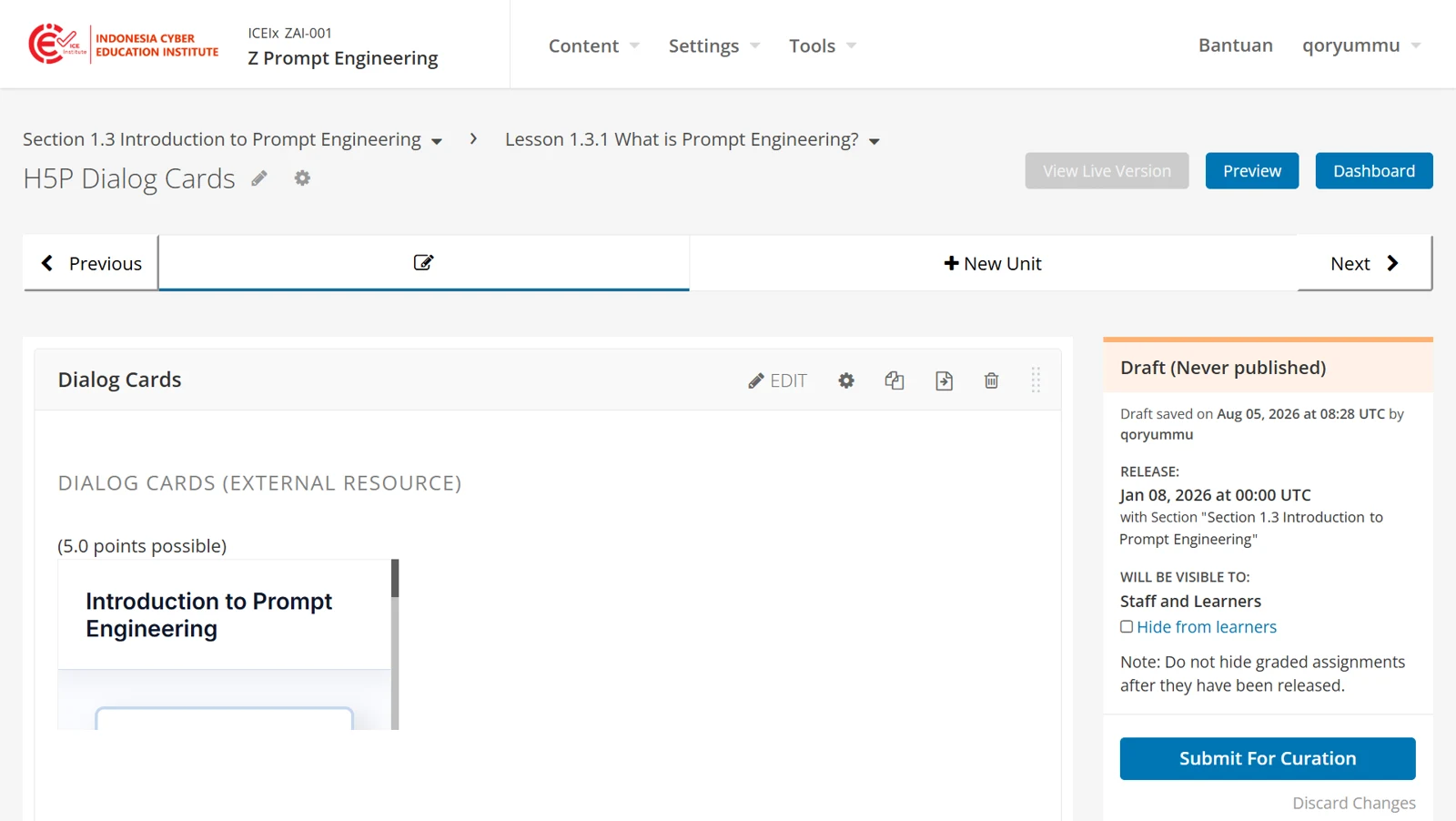The image size is (1456, 821).
Task: Open the Tools menu
Action: click(x=823, y=46)
